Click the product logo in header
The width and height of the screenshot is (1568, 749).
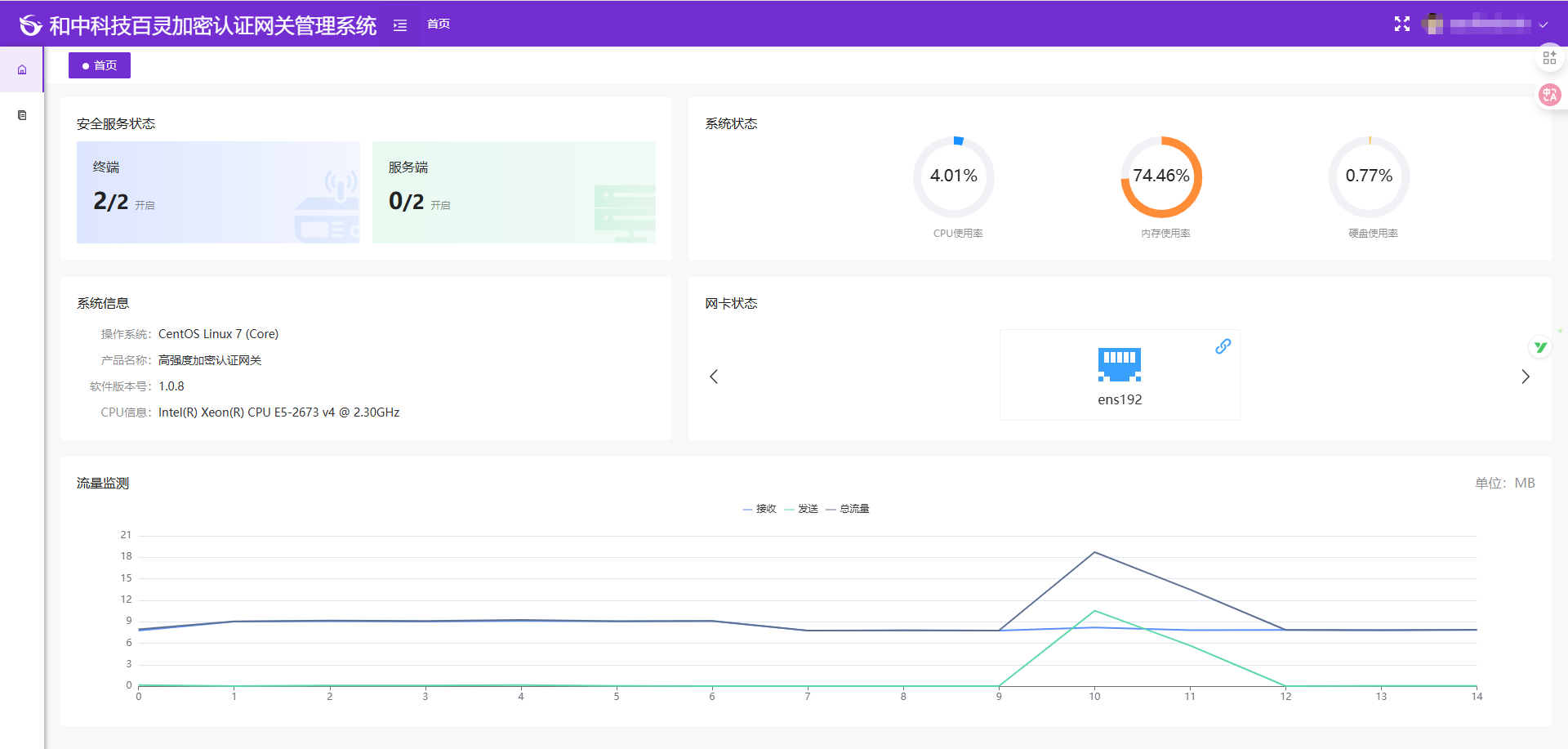[31, 25]
